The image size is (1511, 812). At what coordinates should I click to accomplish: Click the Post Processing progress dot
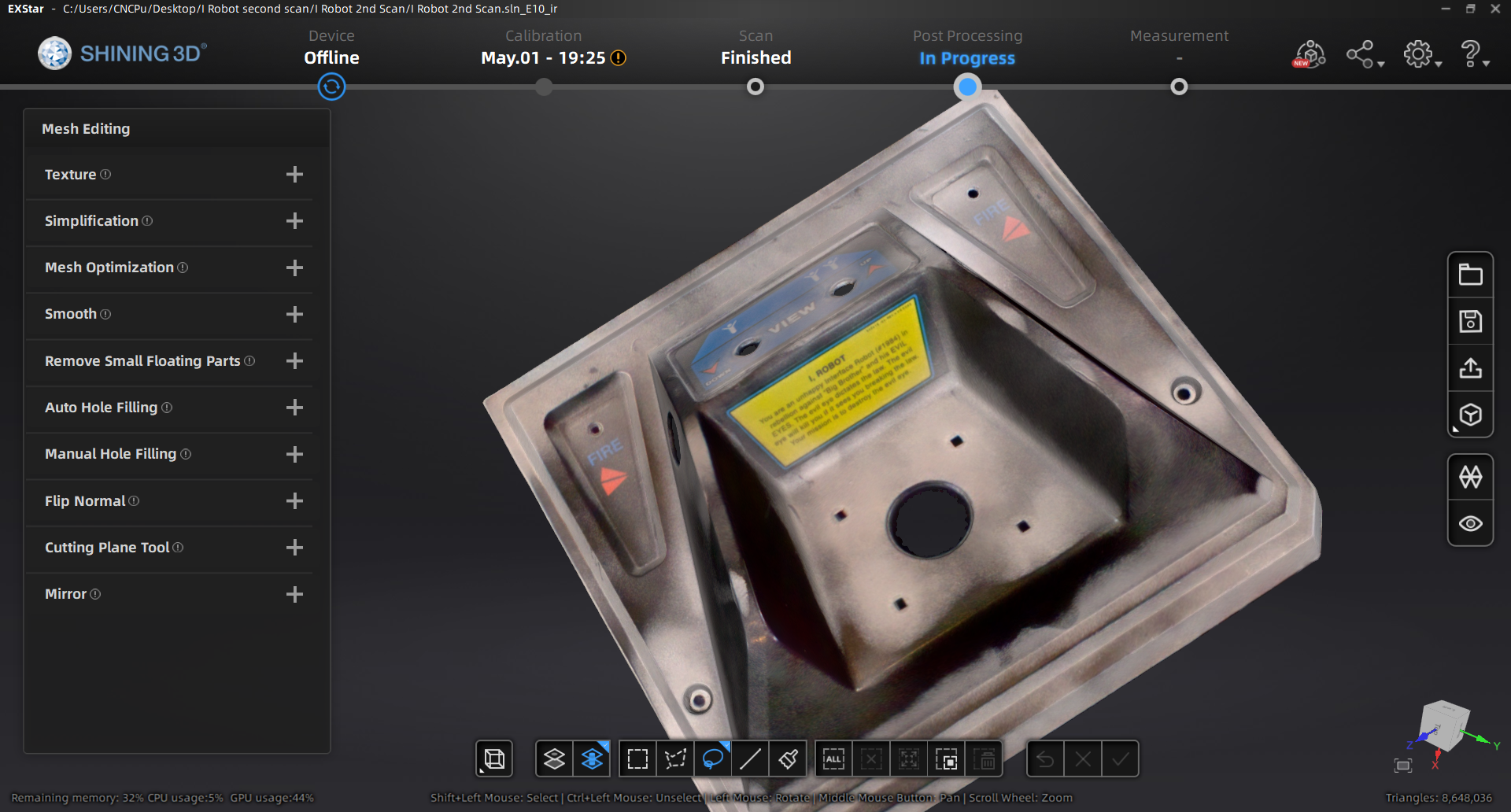click(967, 87)
